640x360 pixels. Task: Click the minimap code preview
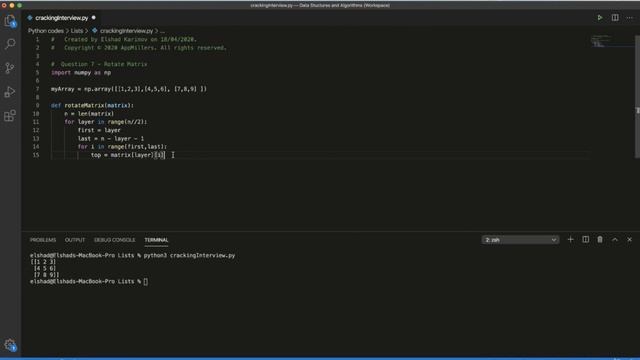click(x=601, y=41)
